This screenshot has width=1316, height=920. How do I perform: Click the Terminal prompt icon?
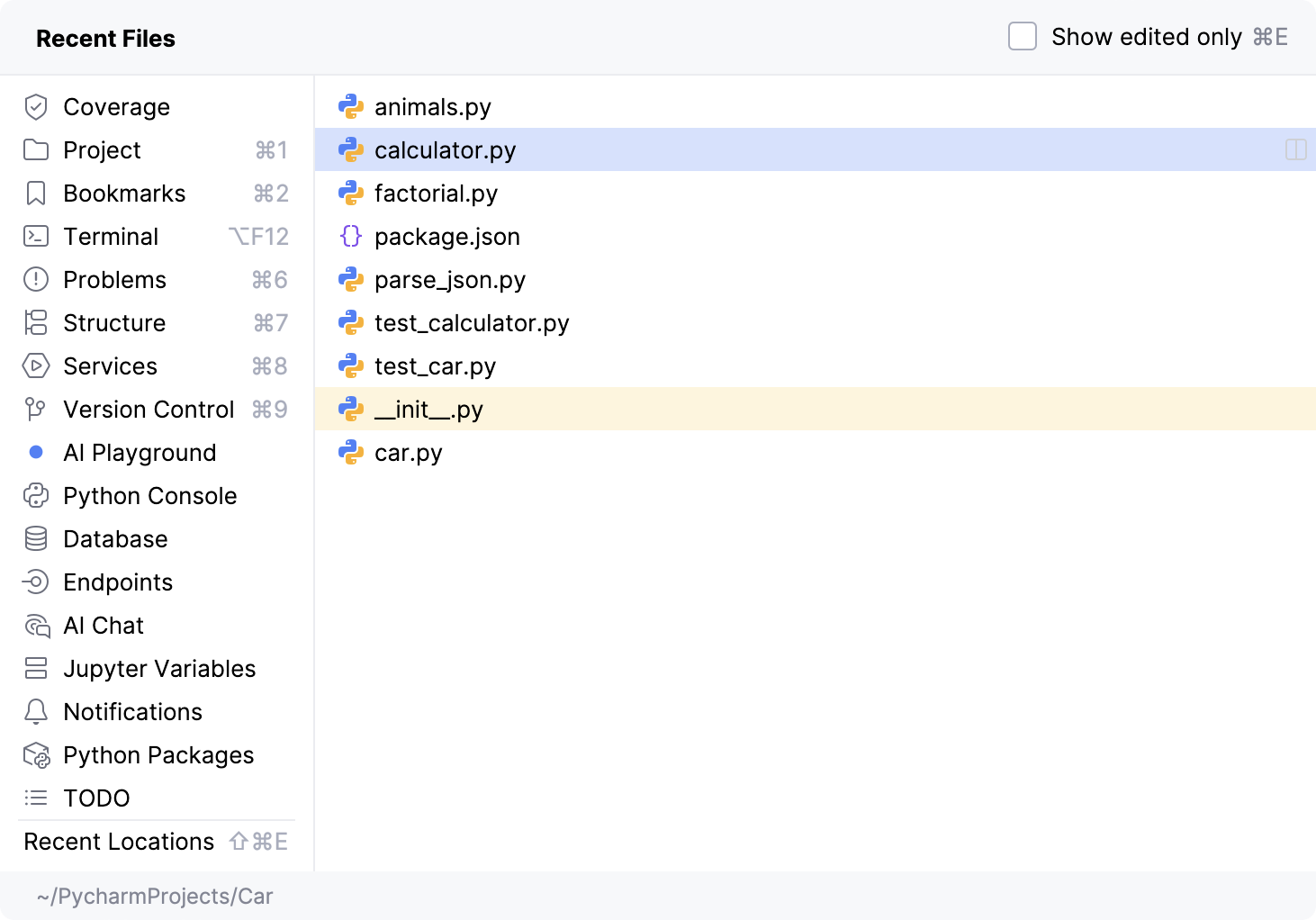[x=36, y=237]
